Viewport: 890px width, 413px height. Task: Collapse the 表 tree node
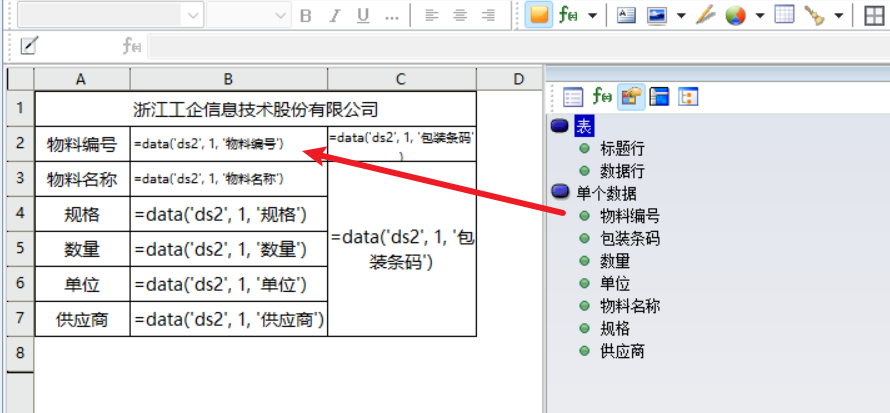click(560, 126)
